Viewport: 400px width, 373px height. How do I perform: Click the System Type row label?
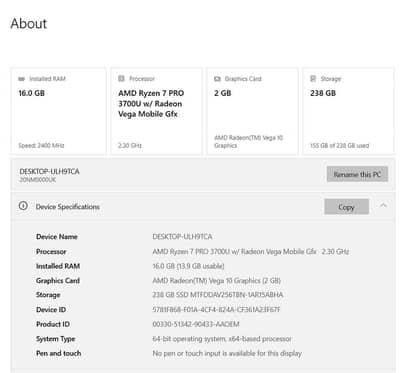[x=56, y=339]
